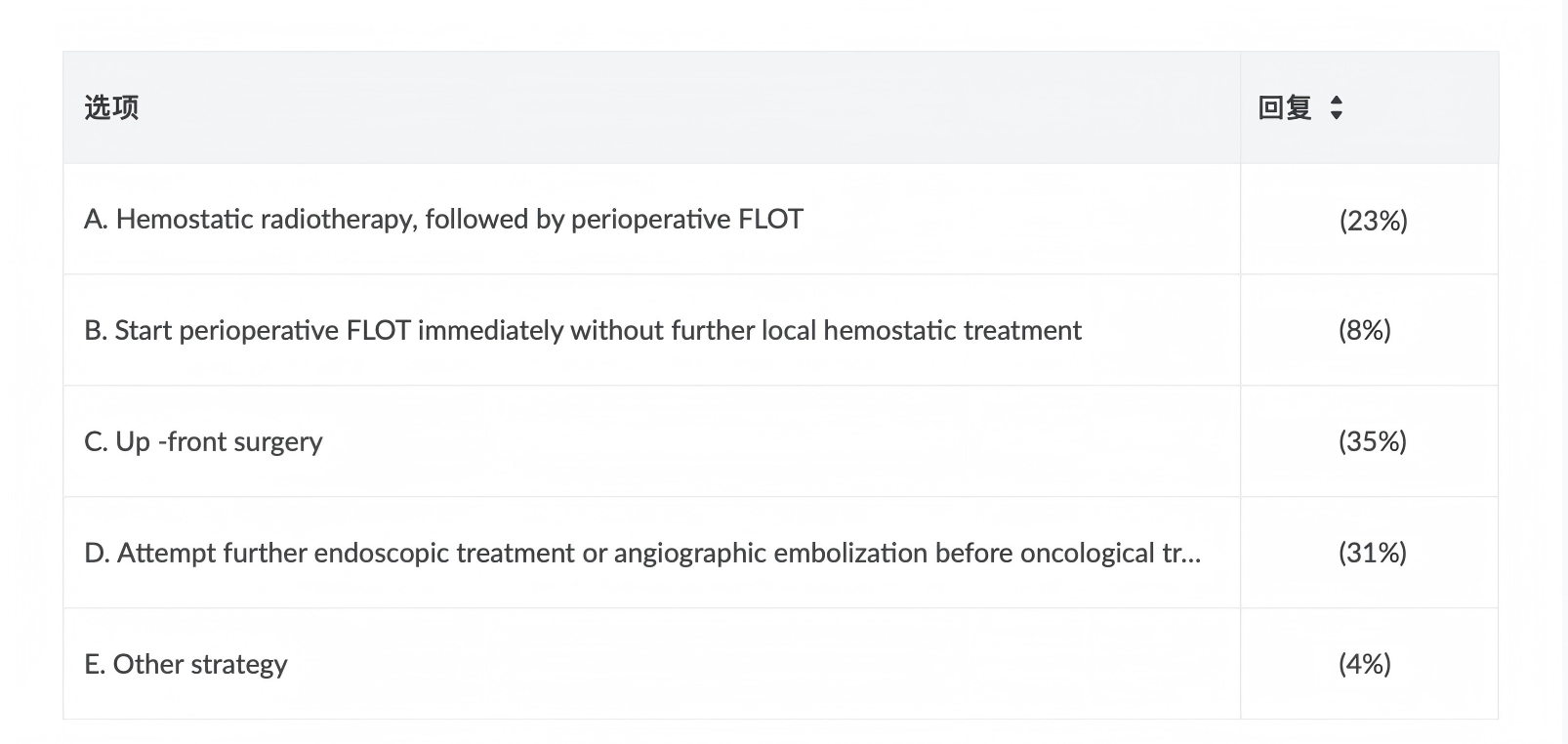This screenshot has height=744, width=1568.
Task: Click 'perioperative FLOT' text in option A
Action: pyautogui.click(x=687, y=219)
